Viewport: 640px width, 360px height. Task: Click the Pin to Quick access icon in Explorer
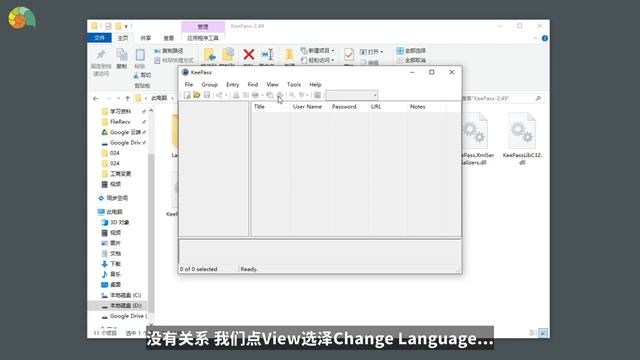pyautogui.click(x=101, y=54)
